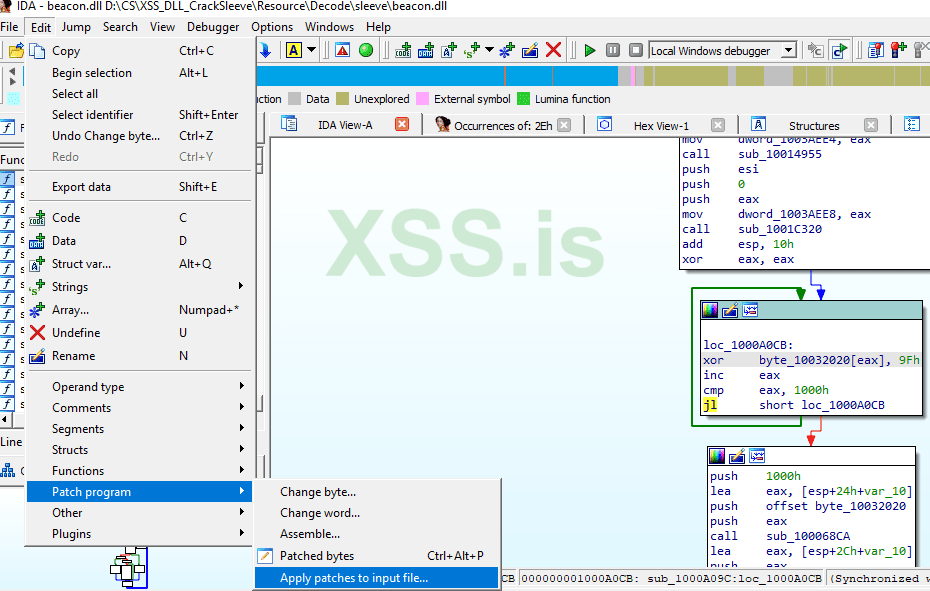Click the toolbar Data conversion icon
Screen dimensions: 930x591
tap(426, 50)
